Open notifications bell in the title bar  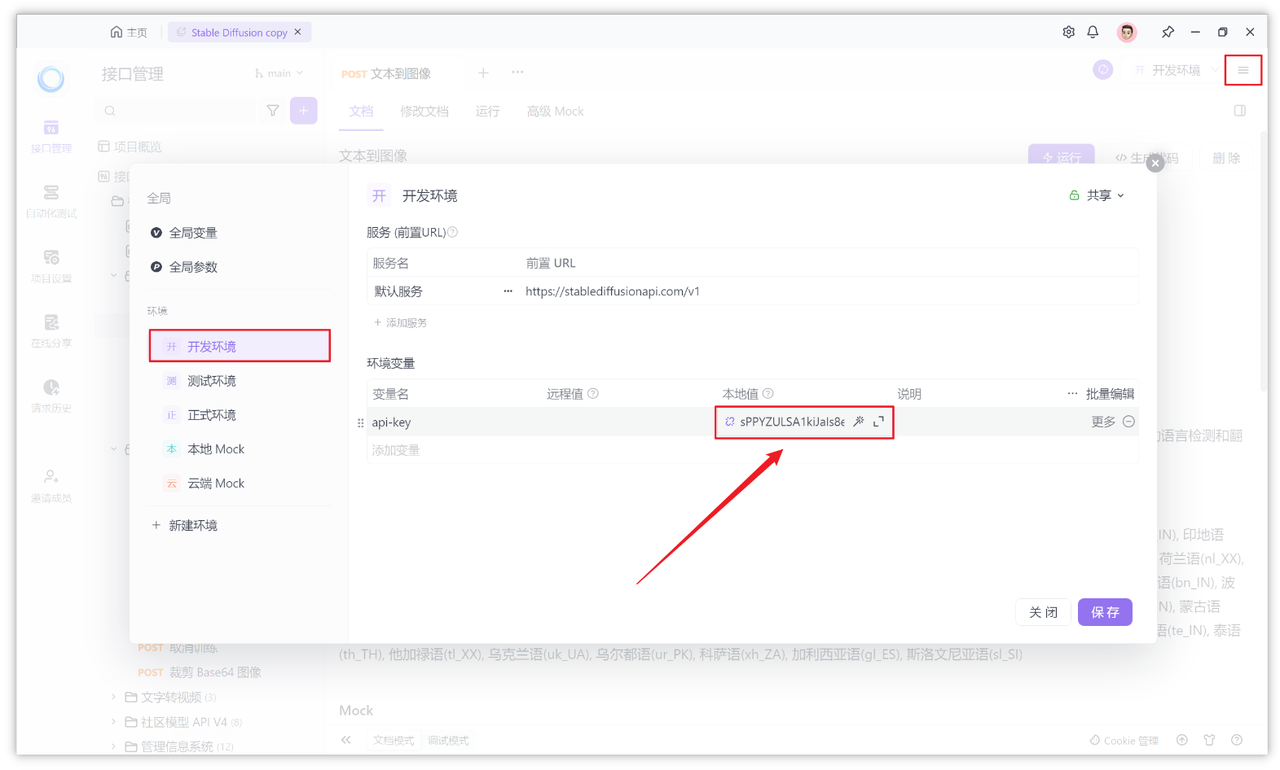pos(1093,32)
